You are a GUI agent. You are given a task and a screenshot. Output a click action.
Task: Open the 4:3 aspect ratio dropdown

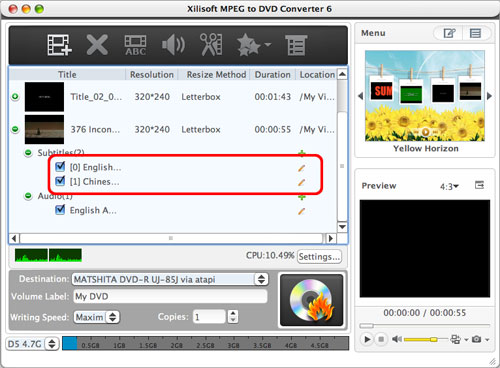[x=449, y=186]
